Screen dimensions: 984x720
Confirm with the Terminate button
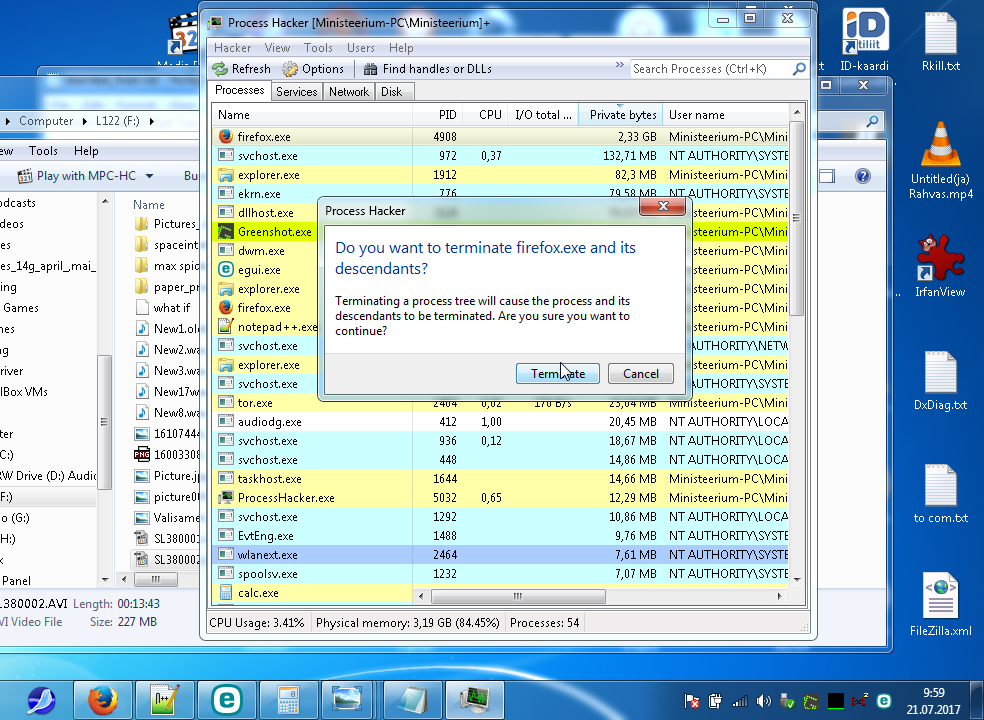click(557, 374)
